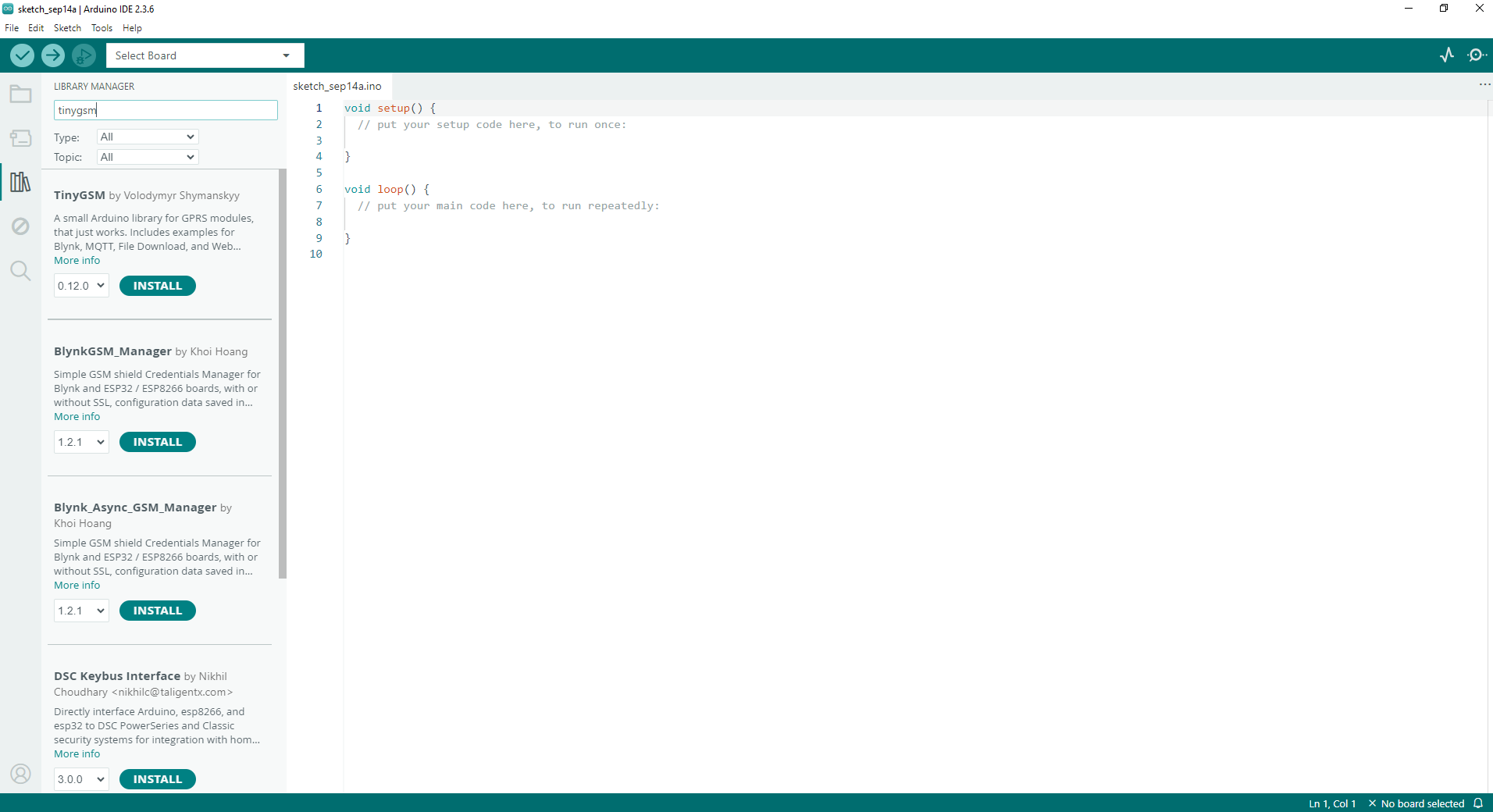Open the Serial Monitor icon
The width and height of the screenshot is (1493, 812).
(x=1476, y=55)
